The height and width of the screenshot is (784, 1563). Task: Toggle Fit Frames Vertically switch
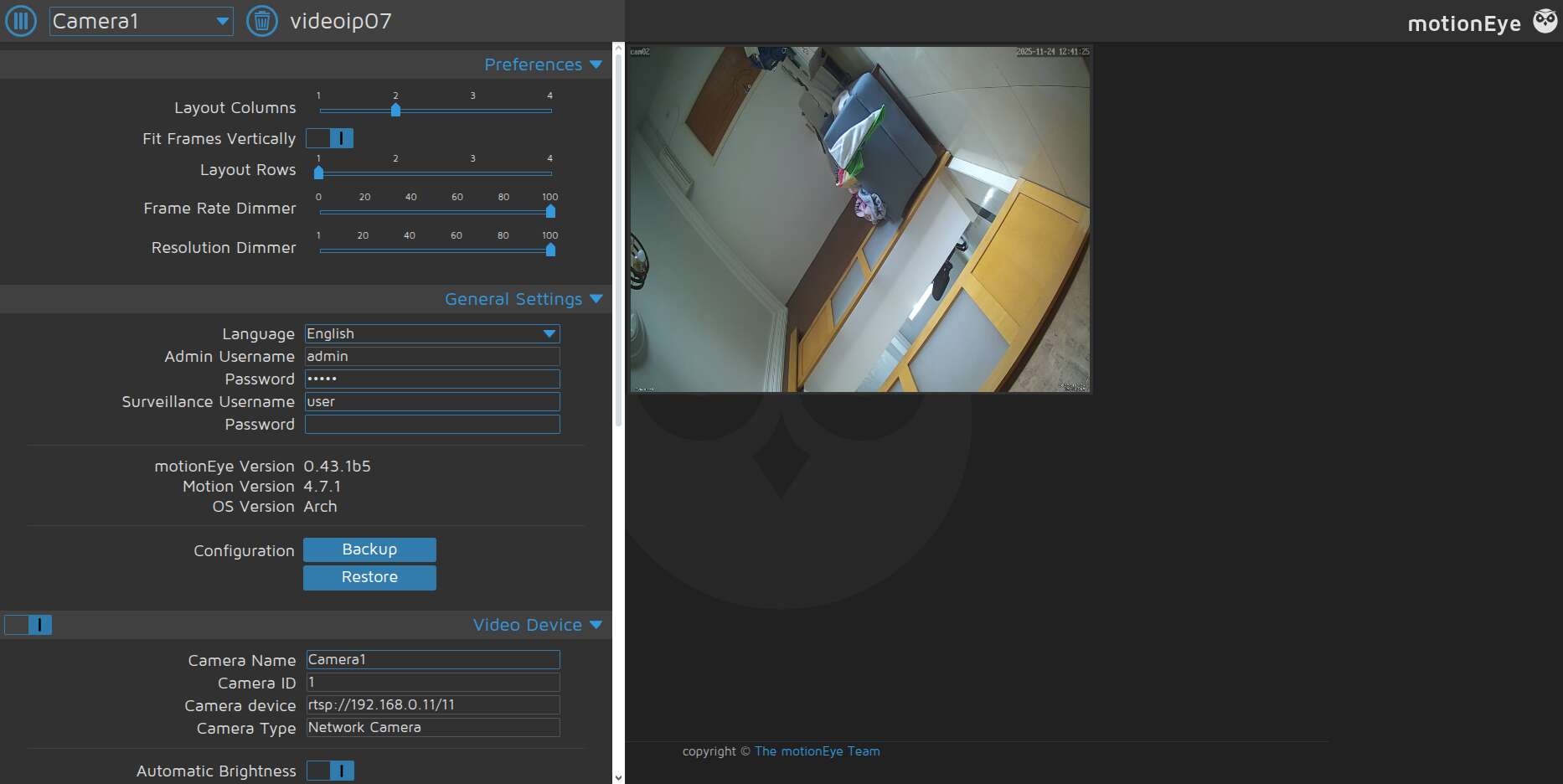(329, 138)
